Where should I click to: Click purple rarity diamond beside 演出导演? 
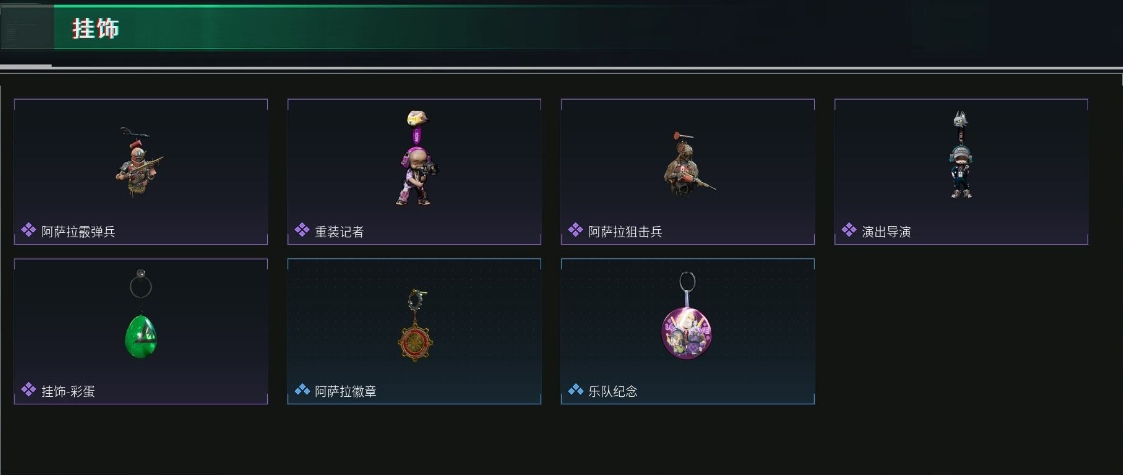point(849,230)
